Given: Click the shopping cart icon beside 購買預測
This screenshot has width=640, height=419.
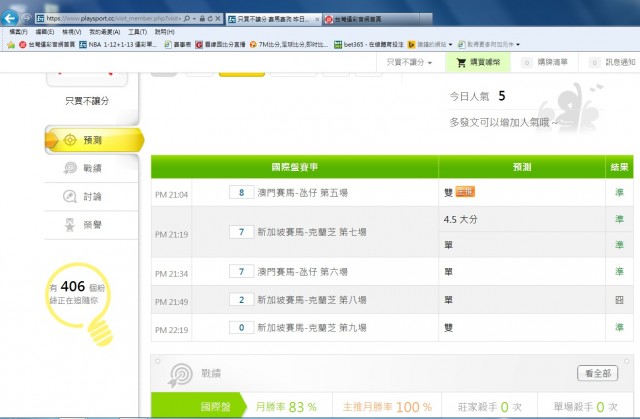Looking at the screenshot, I should click(x=461, y=62).
